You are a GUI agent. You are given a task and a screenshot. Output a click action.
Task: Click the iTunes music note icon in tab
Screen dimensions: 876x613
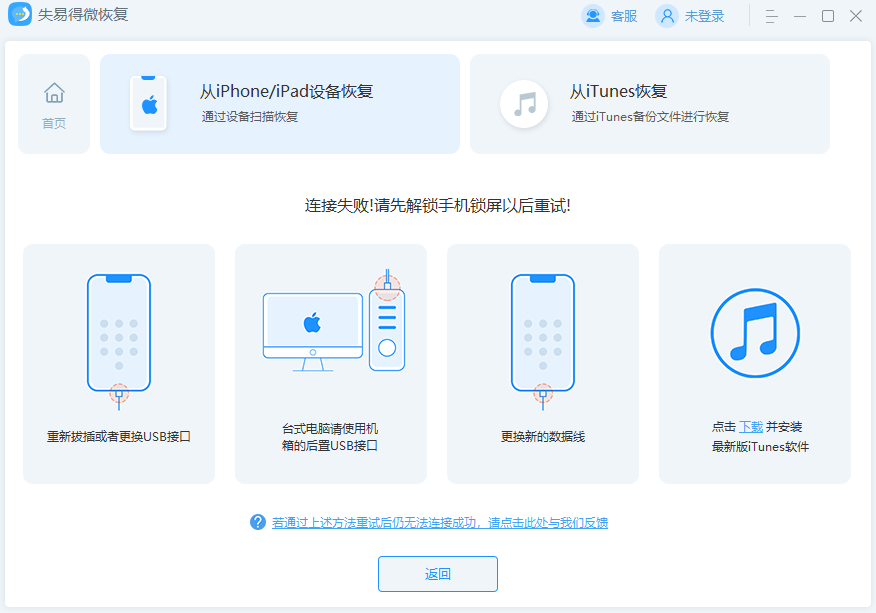click(524, 104)
